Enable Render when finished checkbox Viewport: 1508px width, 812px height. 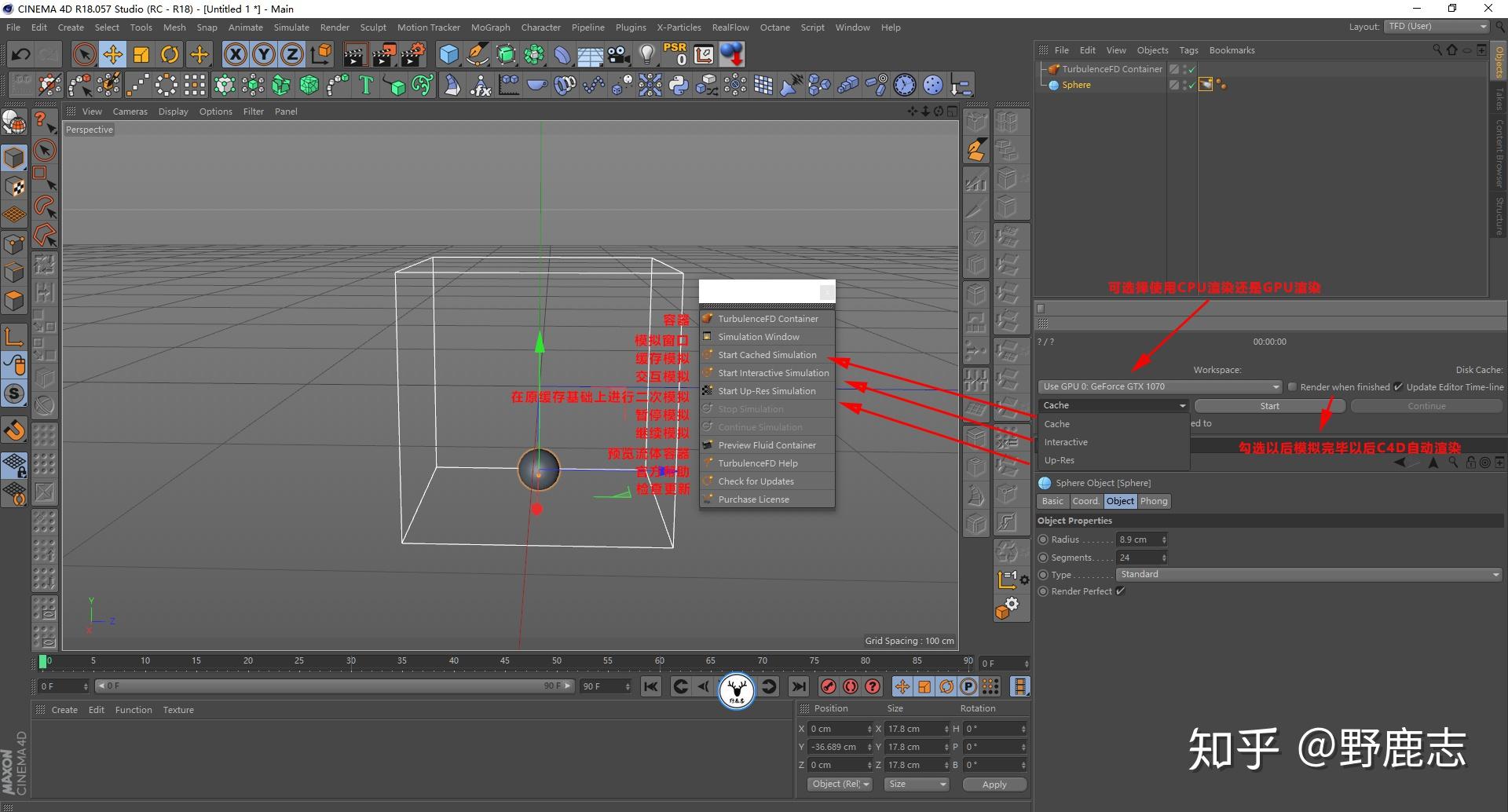point(1292,387)
